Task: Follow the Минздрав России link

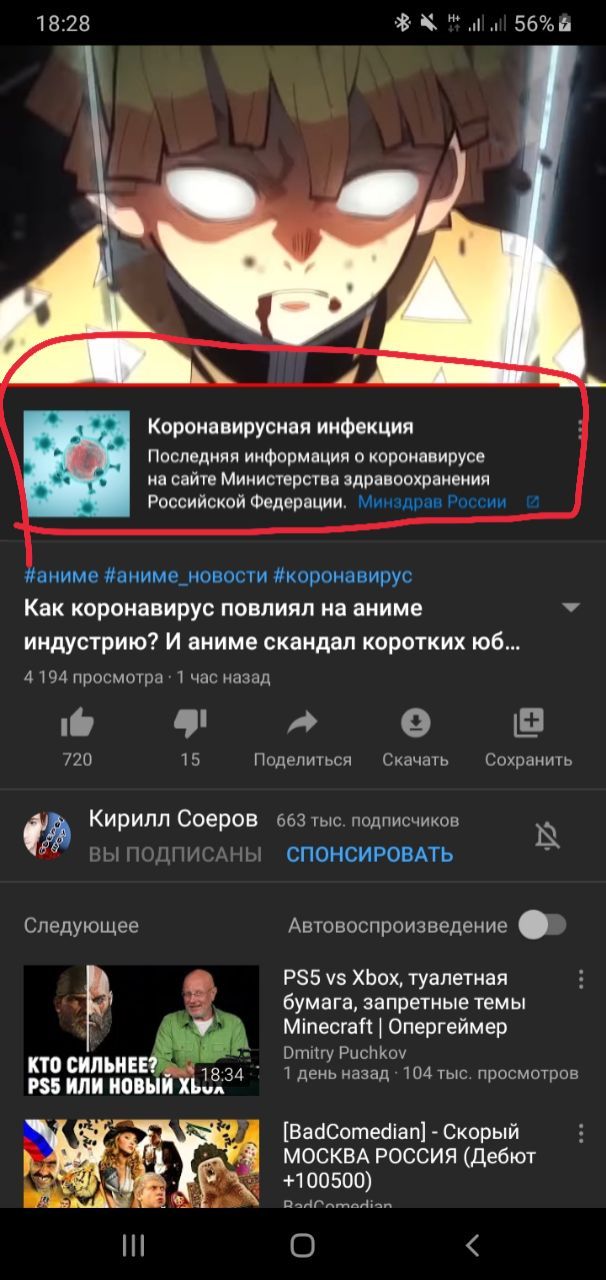Action: [433, 502]
